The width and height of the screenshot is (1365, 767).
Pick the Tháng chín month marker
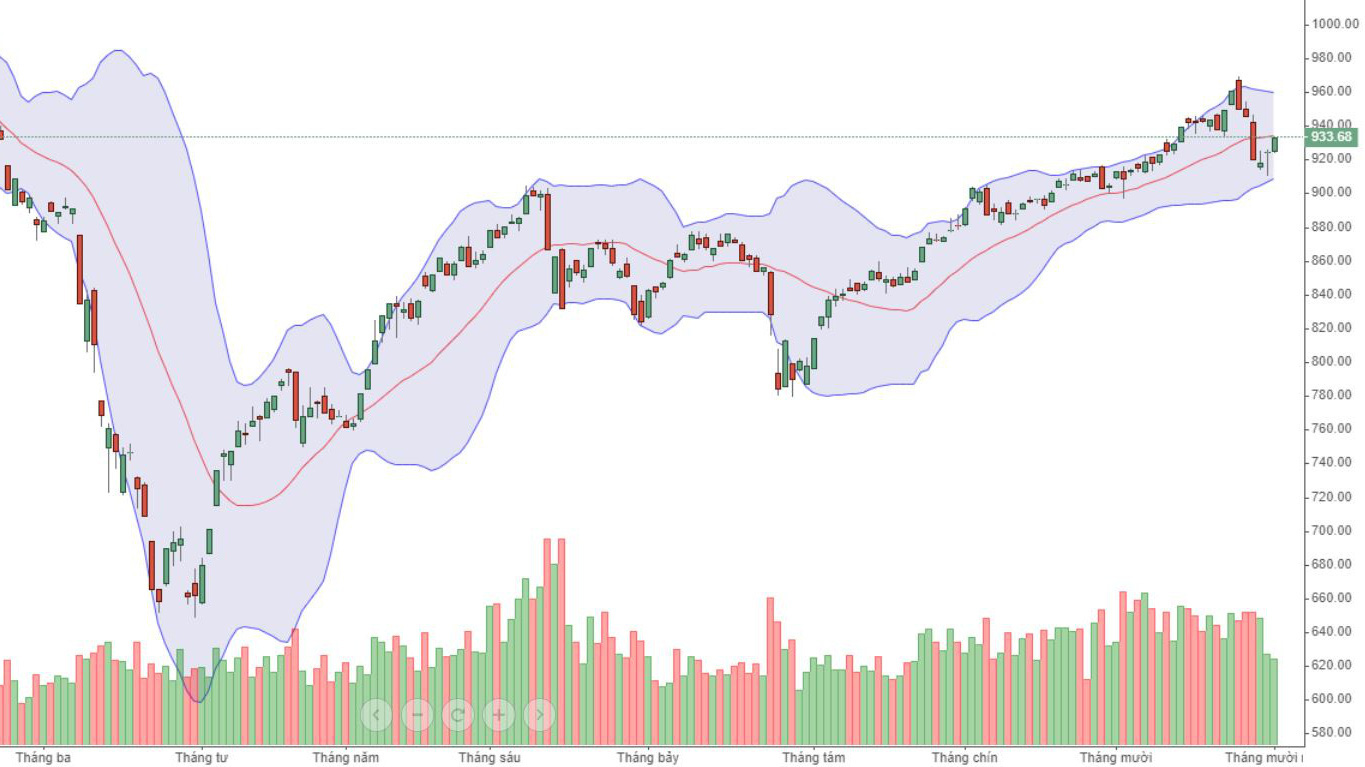(x=964, y=757)
